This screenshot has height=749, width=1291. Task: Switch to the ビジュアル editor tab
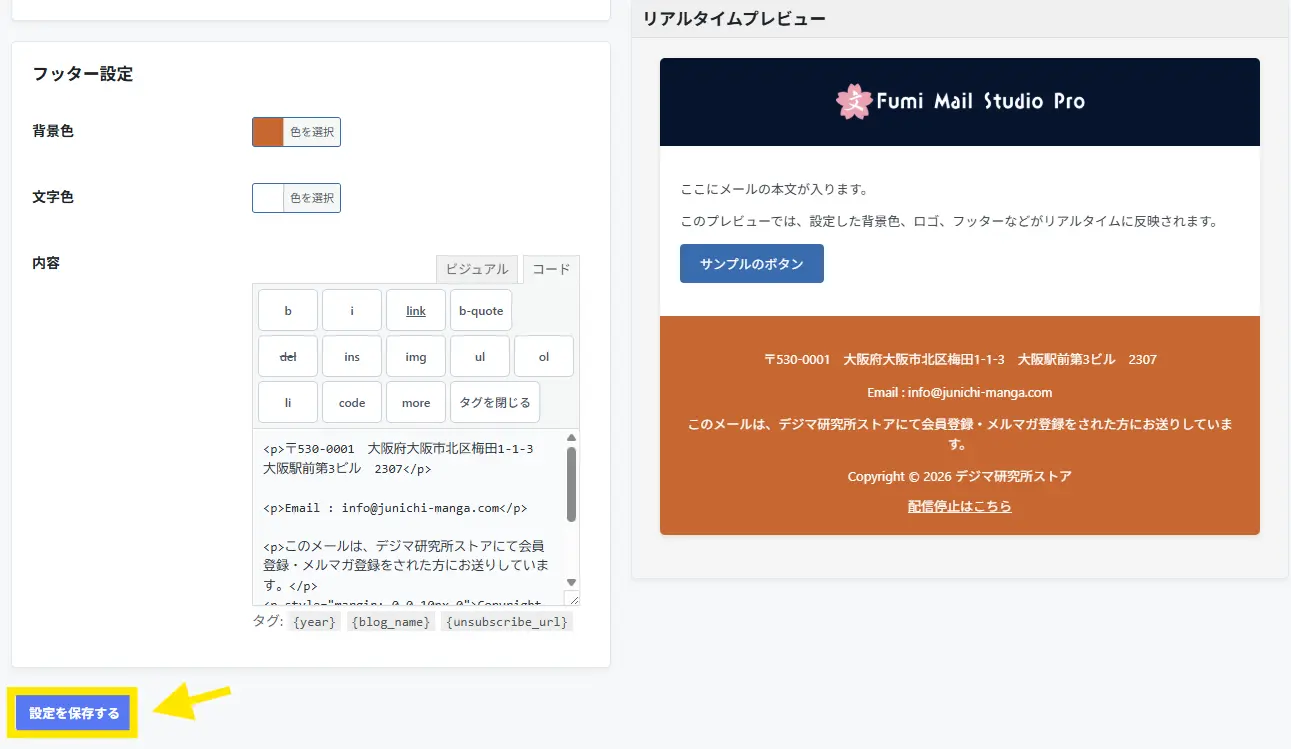[477, 269]
